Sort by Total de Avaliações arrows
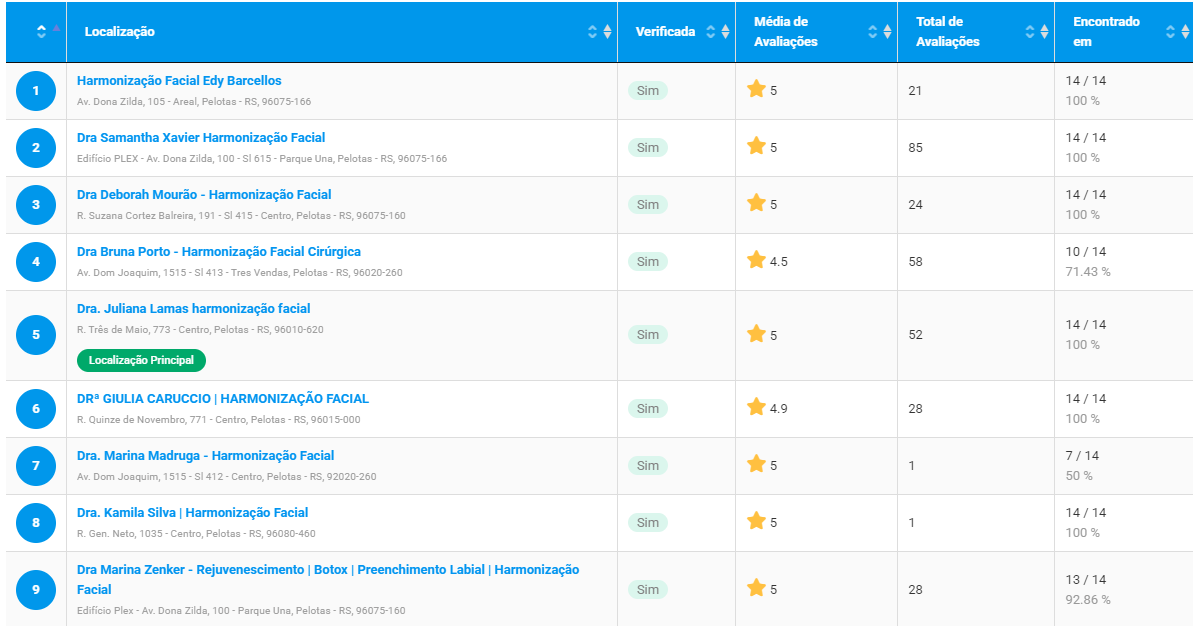The height and width of the screenshot is (626, 1193). pos(1036,31)
